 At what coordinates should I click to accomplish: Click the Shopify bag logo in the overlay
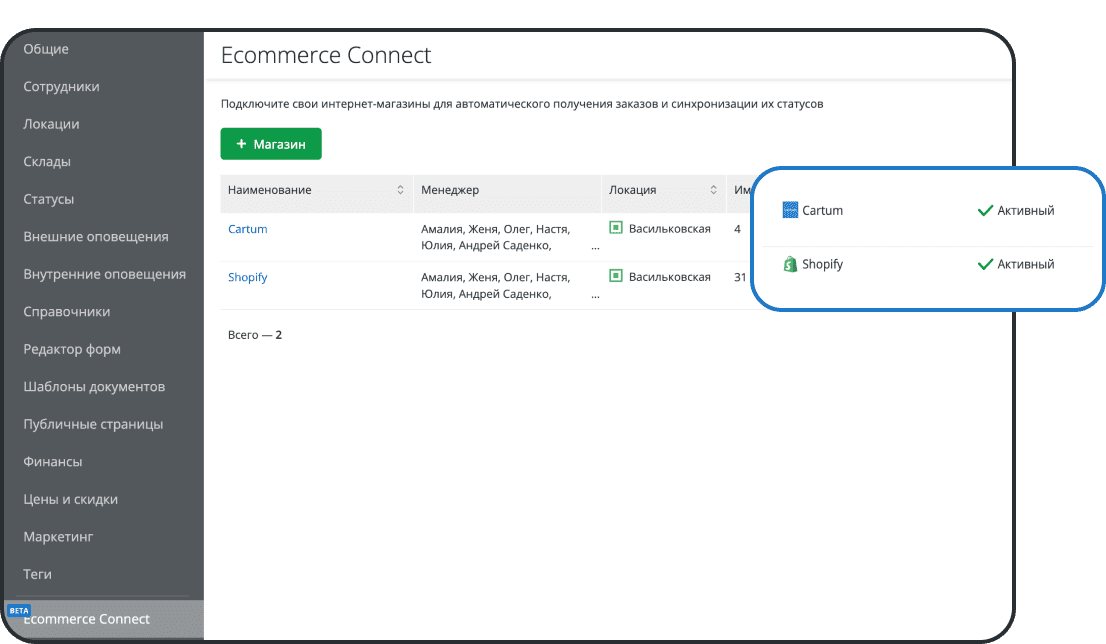[x=789, y=263]
